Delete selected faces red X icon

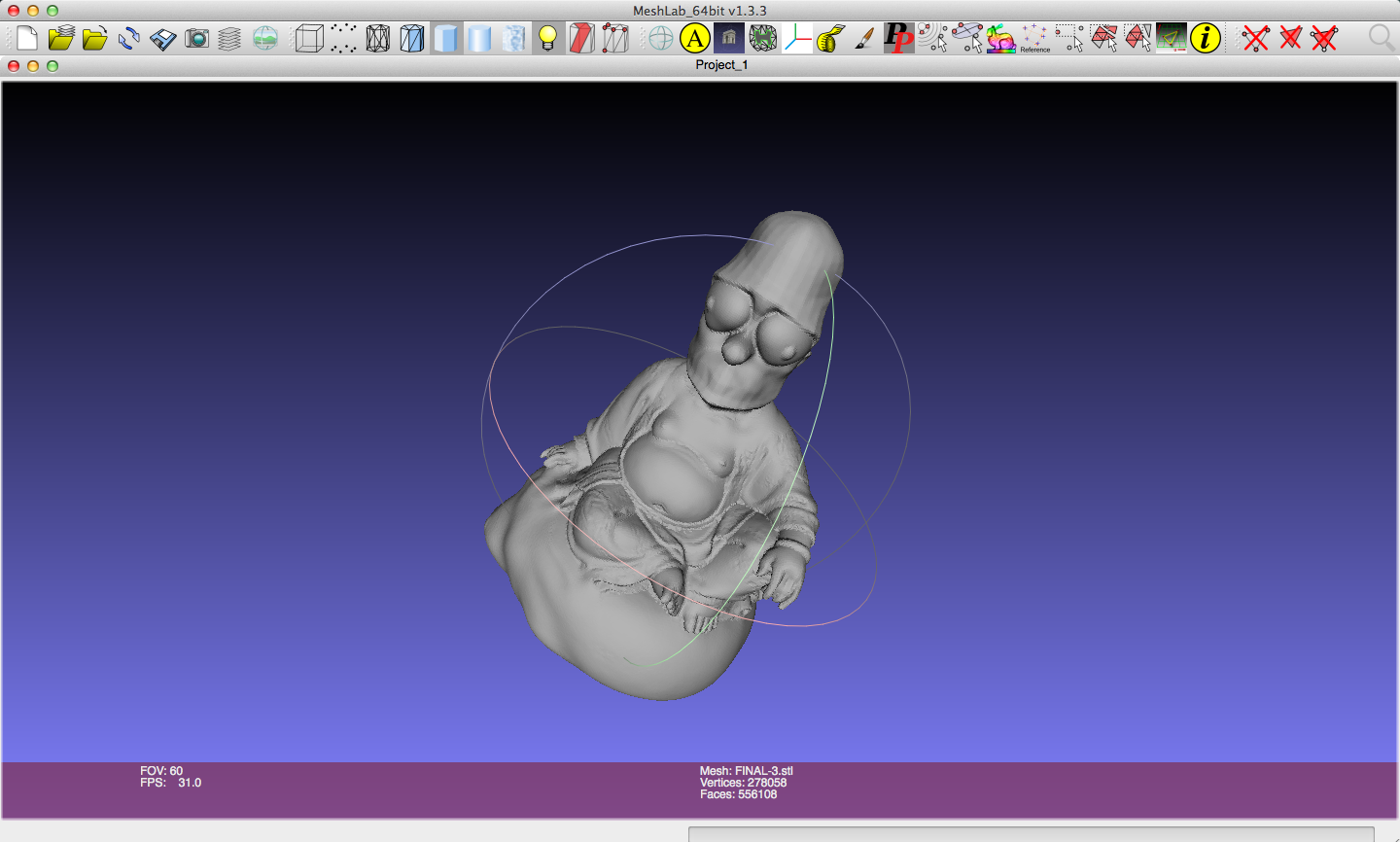coord(1290,39)
